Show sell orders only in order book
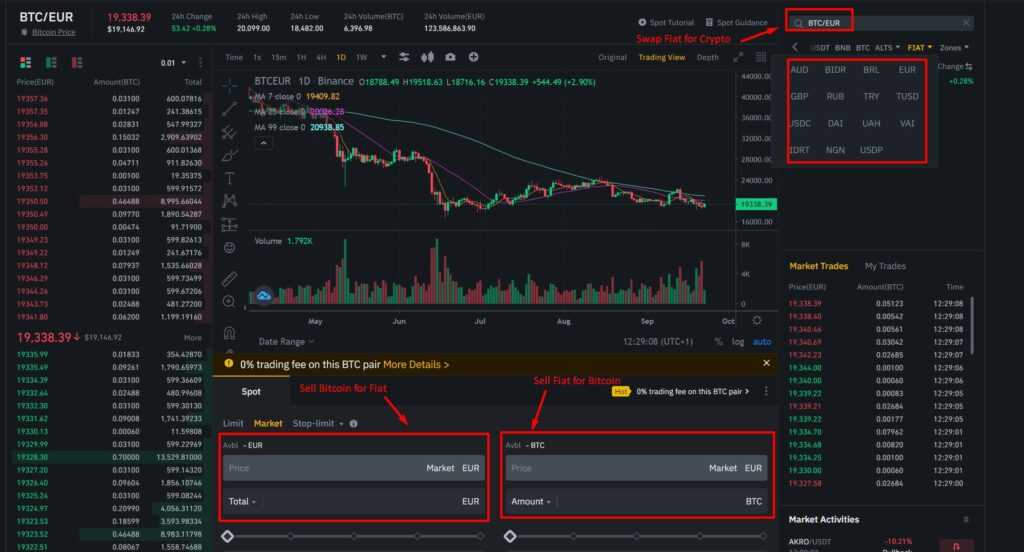Screen dimensions: 1024x552 76,62
